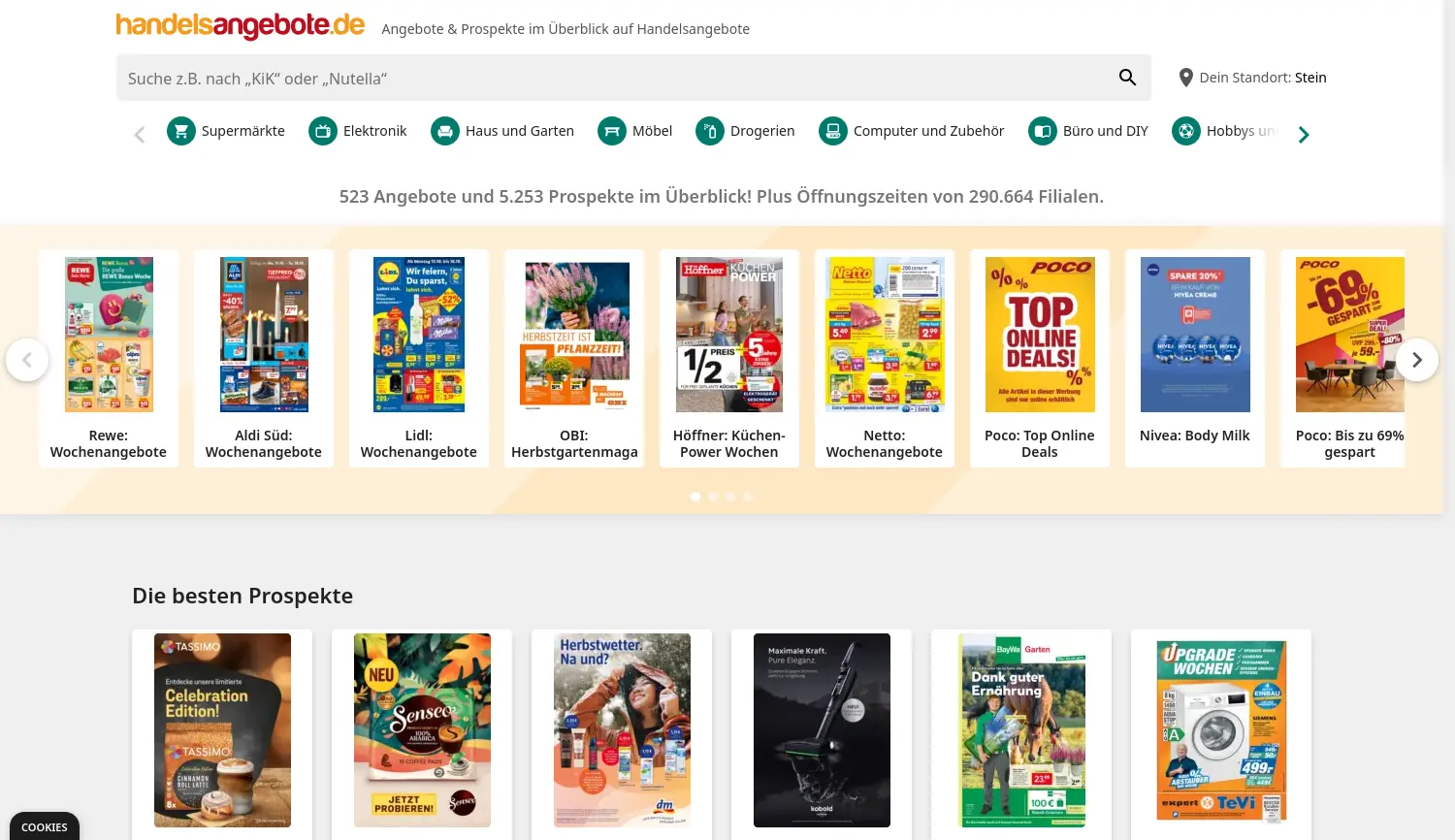1455x840 pixels.
Task: Open the Cookies button
Action: pyautogui.click(x=45, y=826)
